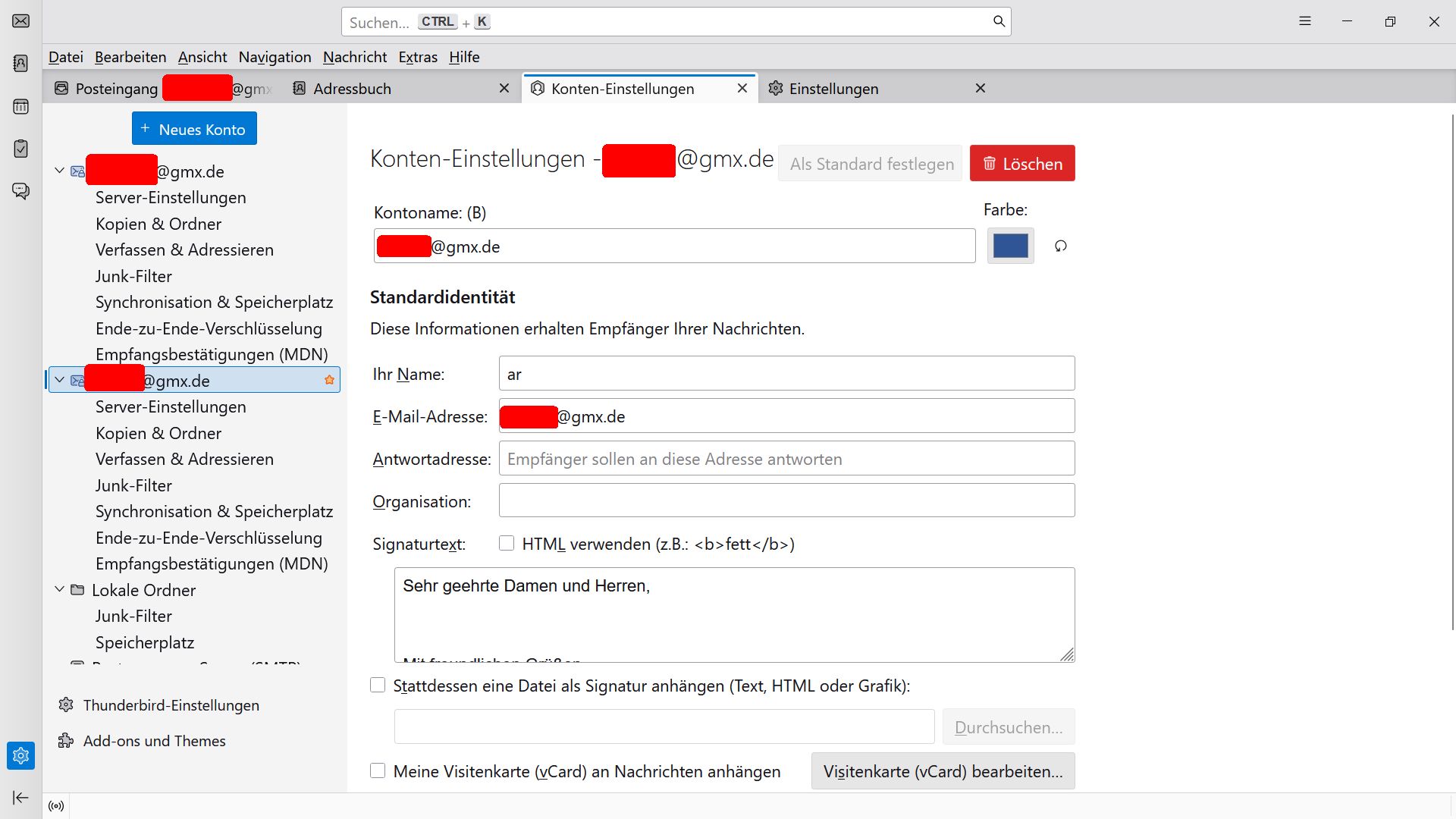Collapse the spaces toolbar arrow
The image size is (1456, 819).
point(20,797)
